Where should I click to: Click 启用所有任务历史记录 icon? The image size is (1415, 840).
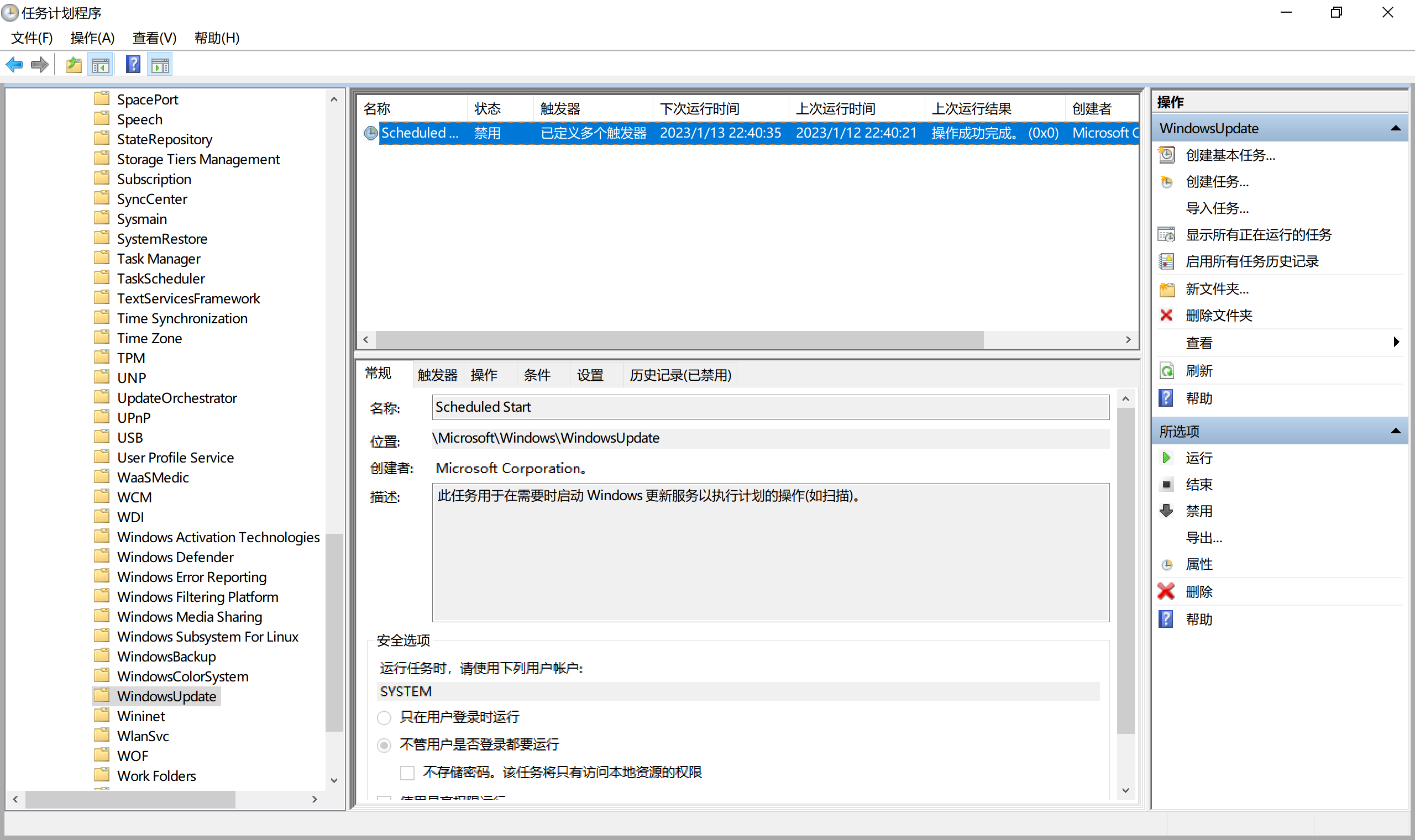(1167, 261)
